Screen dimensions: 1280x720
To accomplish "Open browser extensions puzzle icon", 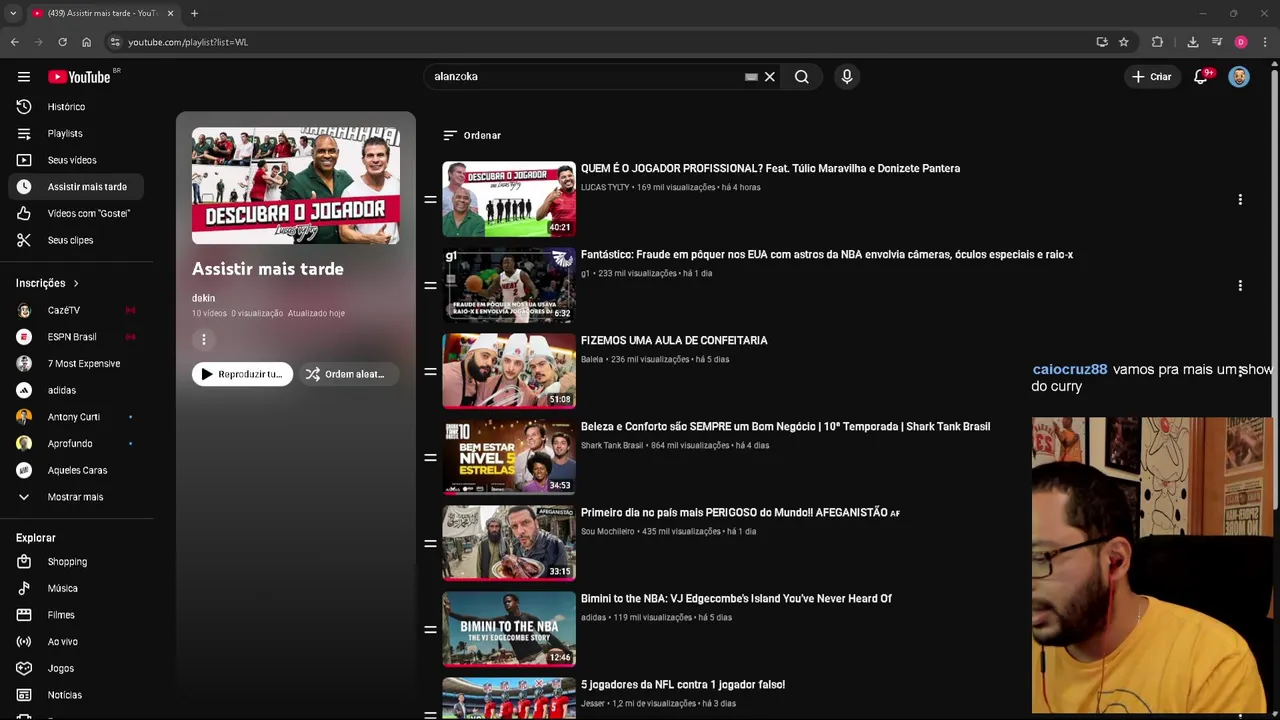I will [x=1157, y=42].
